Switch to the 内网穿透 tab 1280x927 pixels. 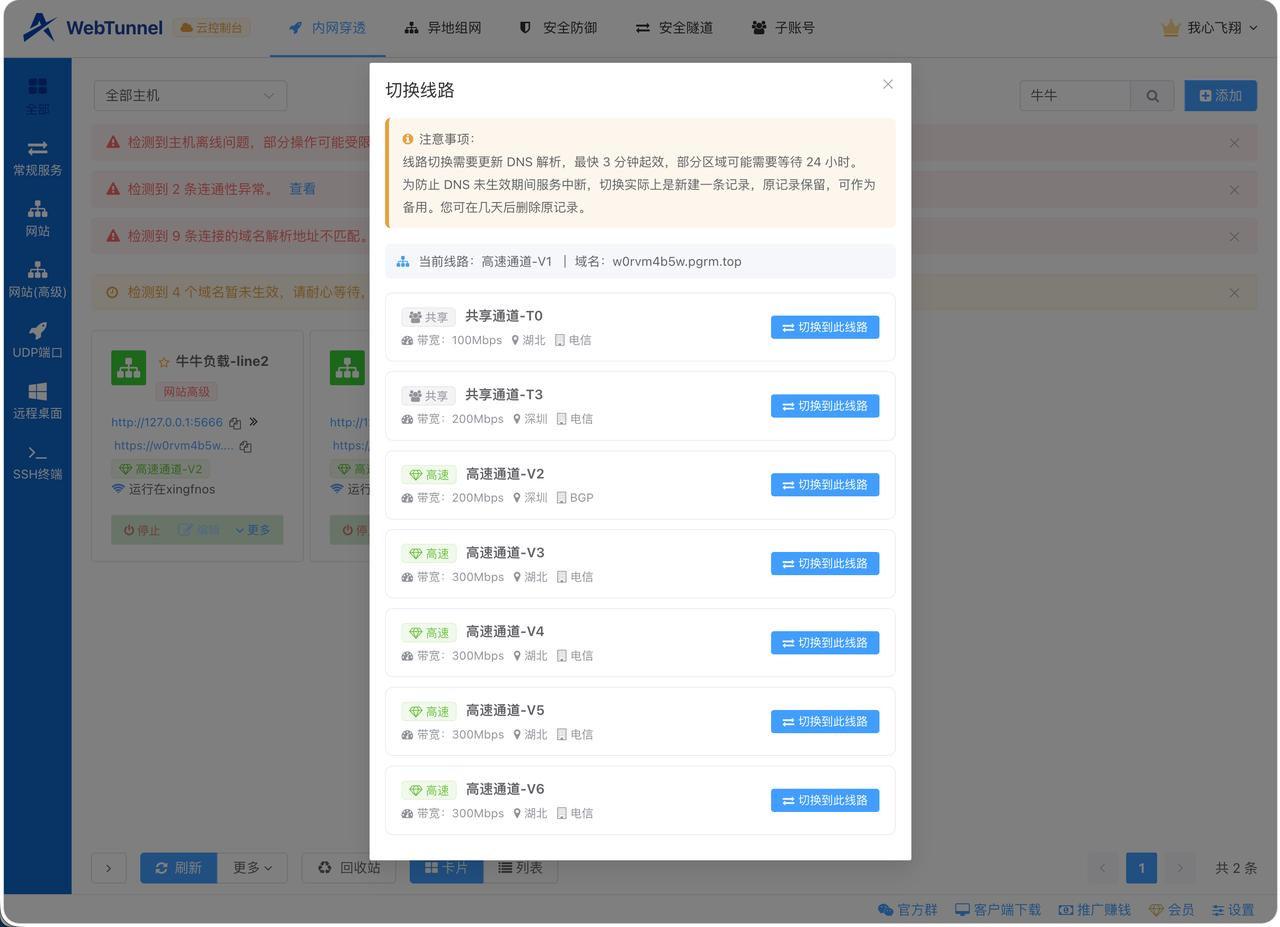(x=328, y=28)
